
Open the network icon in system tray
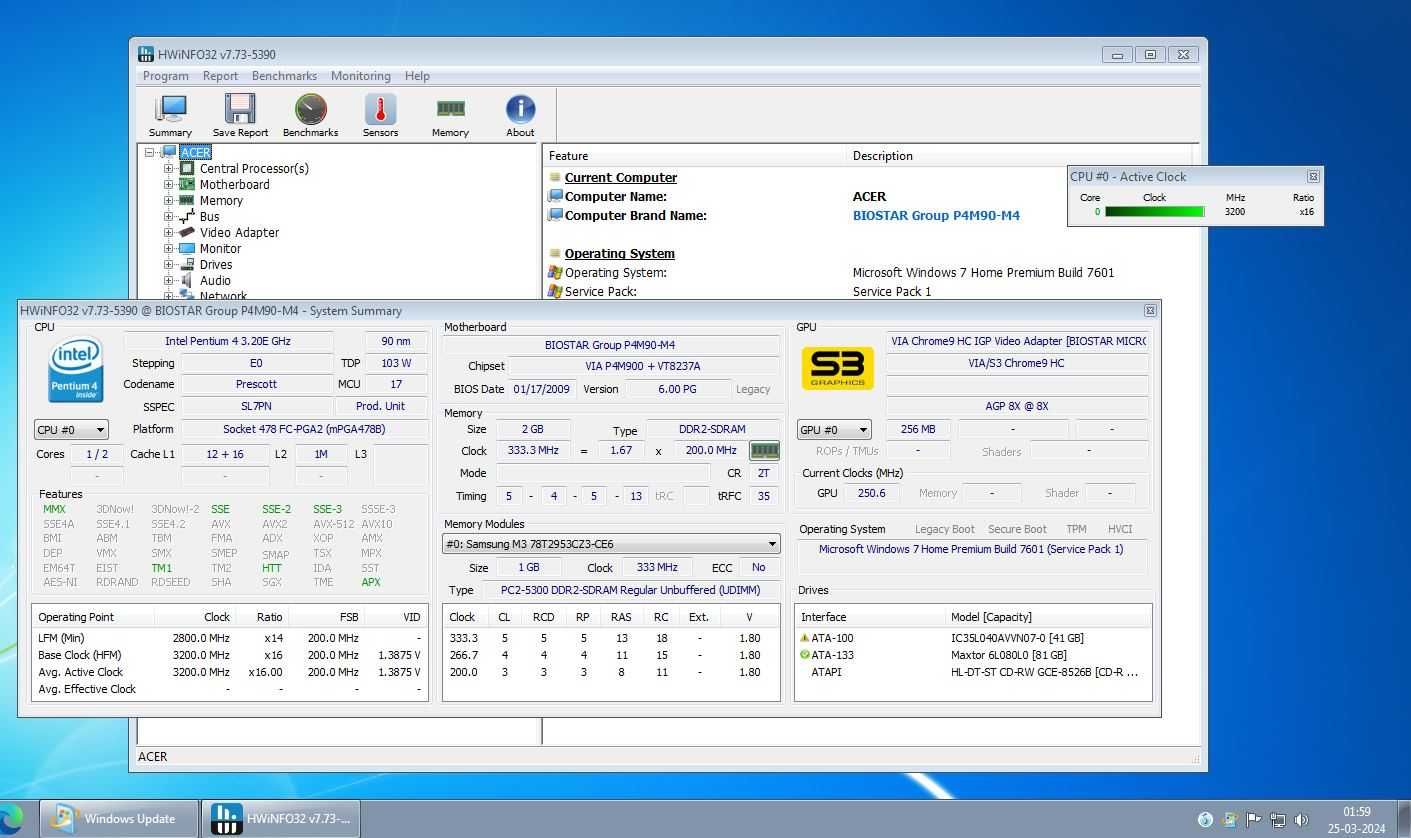(x=1277, y=820)
